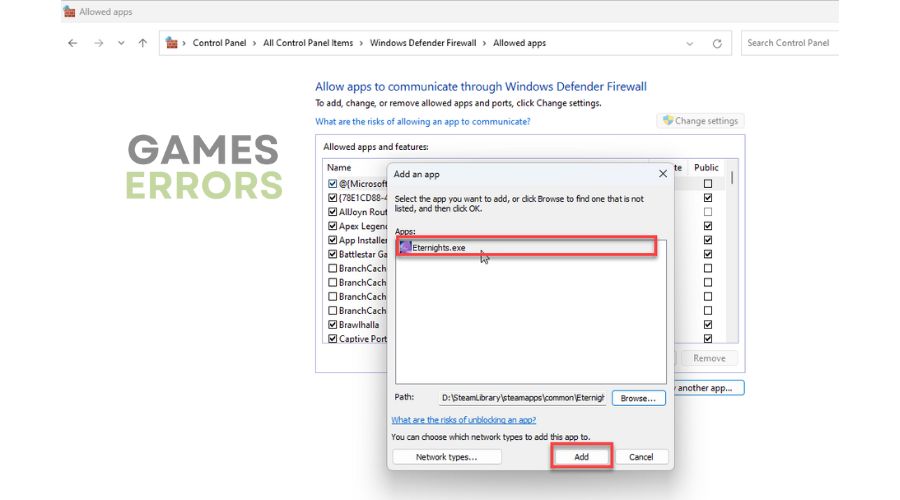The height and width of the screenshot is (500, 900).
Task: Toggle Captive Portal checkbox
Action: click(x=332, y=339)
